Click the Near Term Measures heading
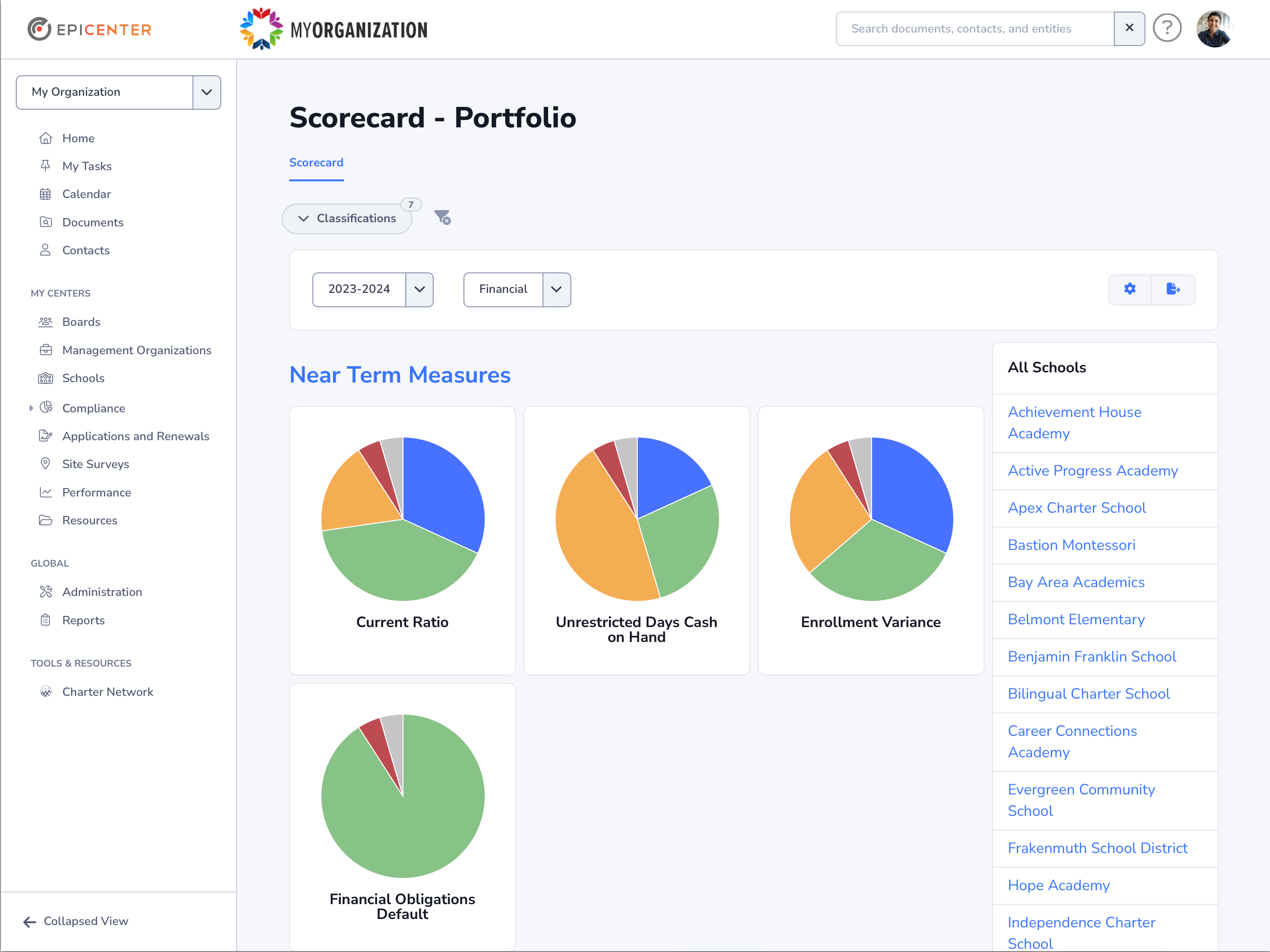This screenshot has height=952, width=1270. 400,375
